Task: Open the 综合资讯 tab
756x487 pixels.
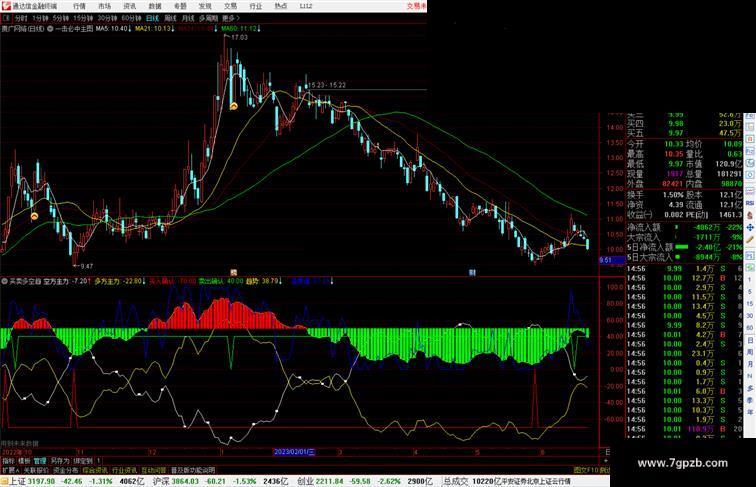Action: click(x=95, y=470)
